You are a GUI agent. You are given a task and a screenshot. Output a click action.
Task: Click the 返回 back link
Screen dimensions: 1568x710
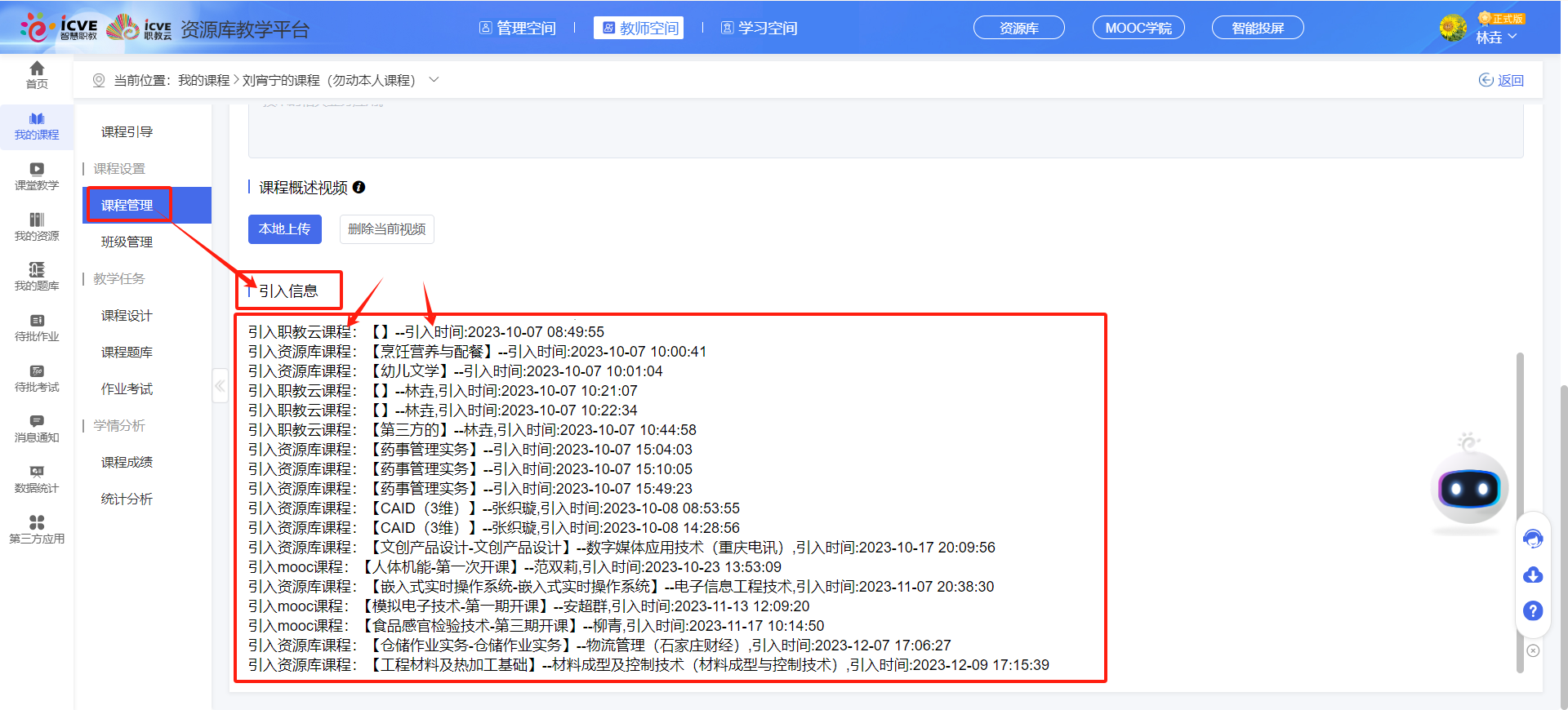pos(1501,80)
